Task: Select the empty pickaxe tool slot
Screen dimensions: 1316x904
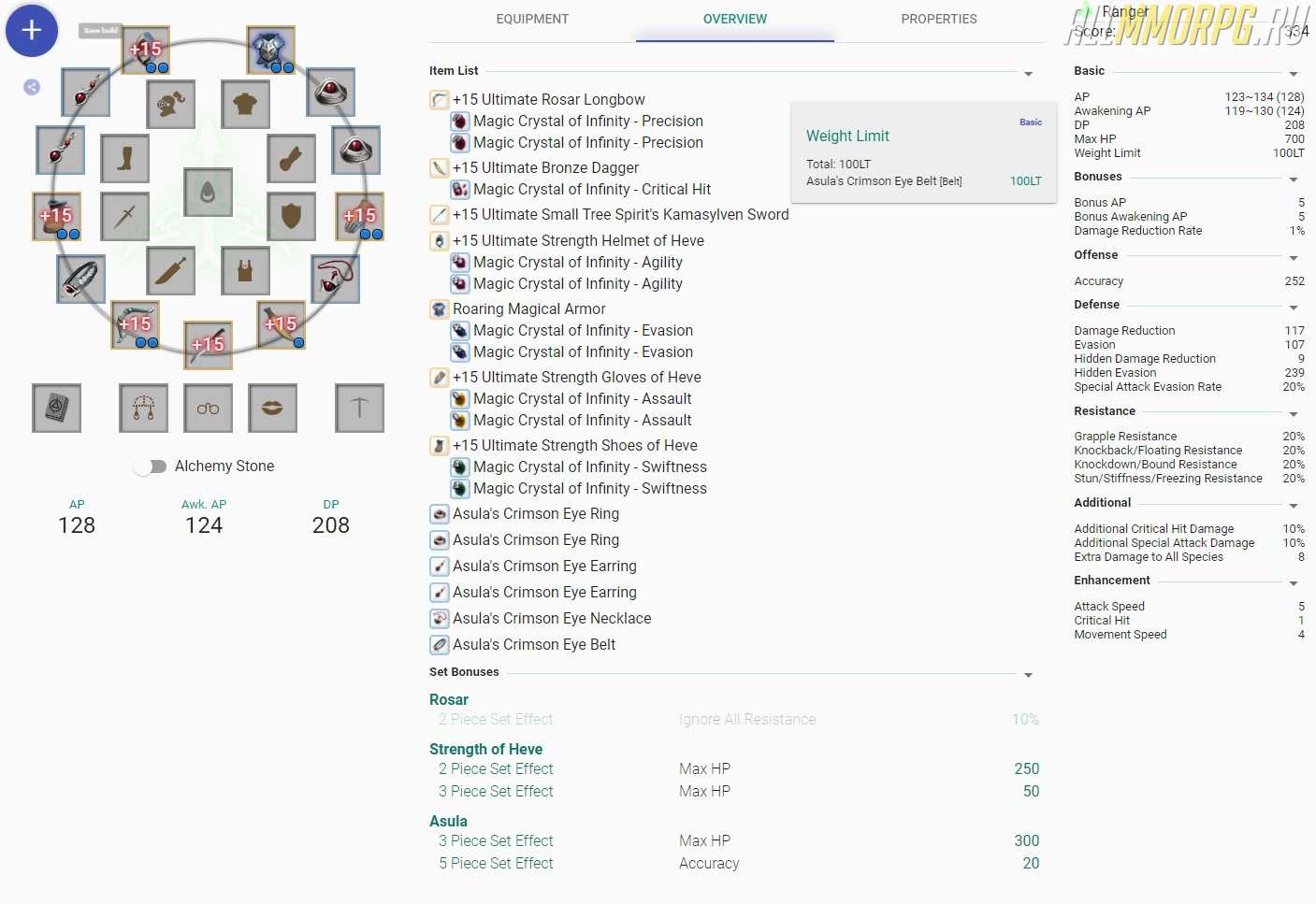Action: tap(359, 408)
